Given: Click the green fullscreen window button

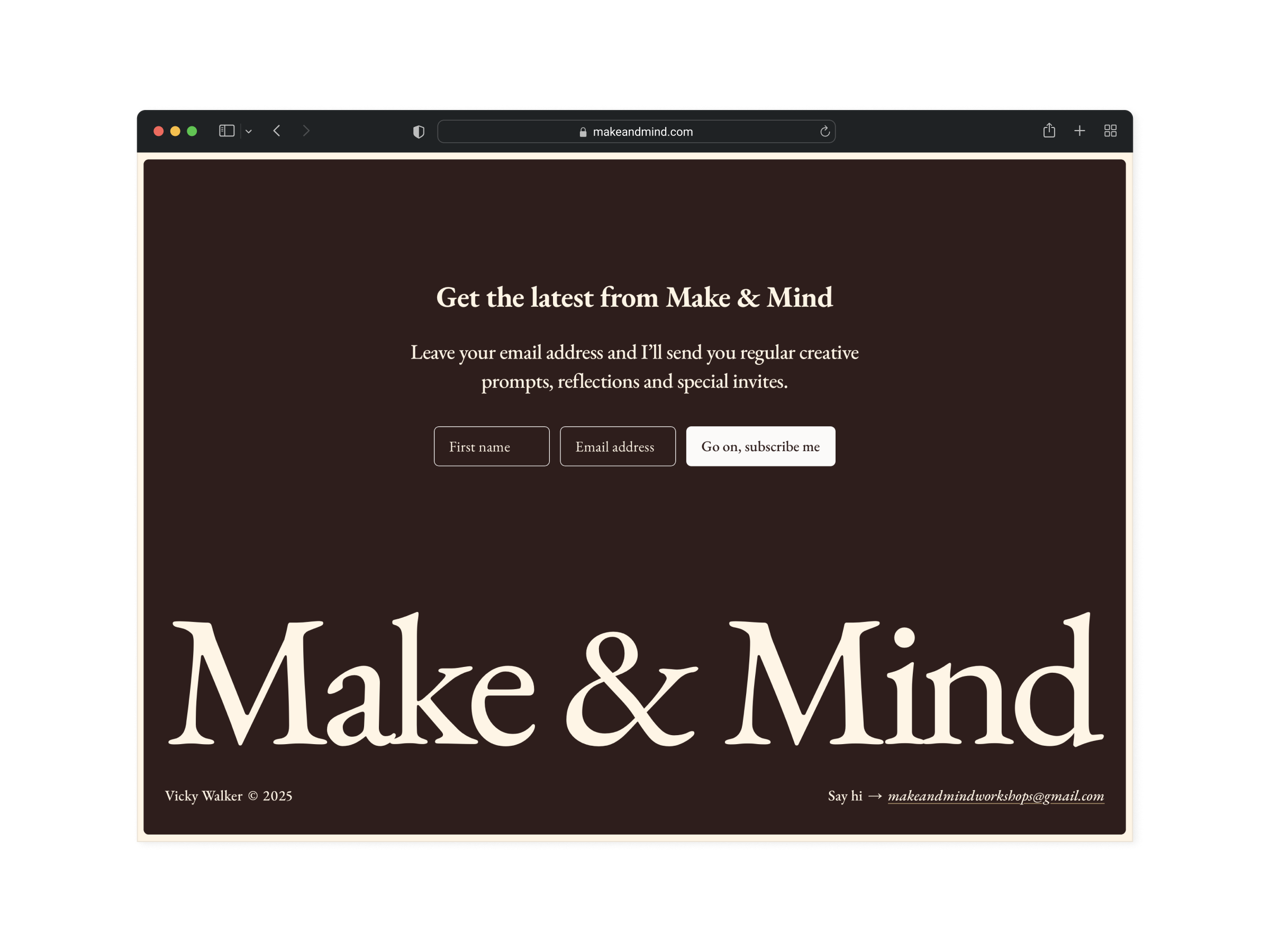Looking at the screenshot, I should point(192,131).
